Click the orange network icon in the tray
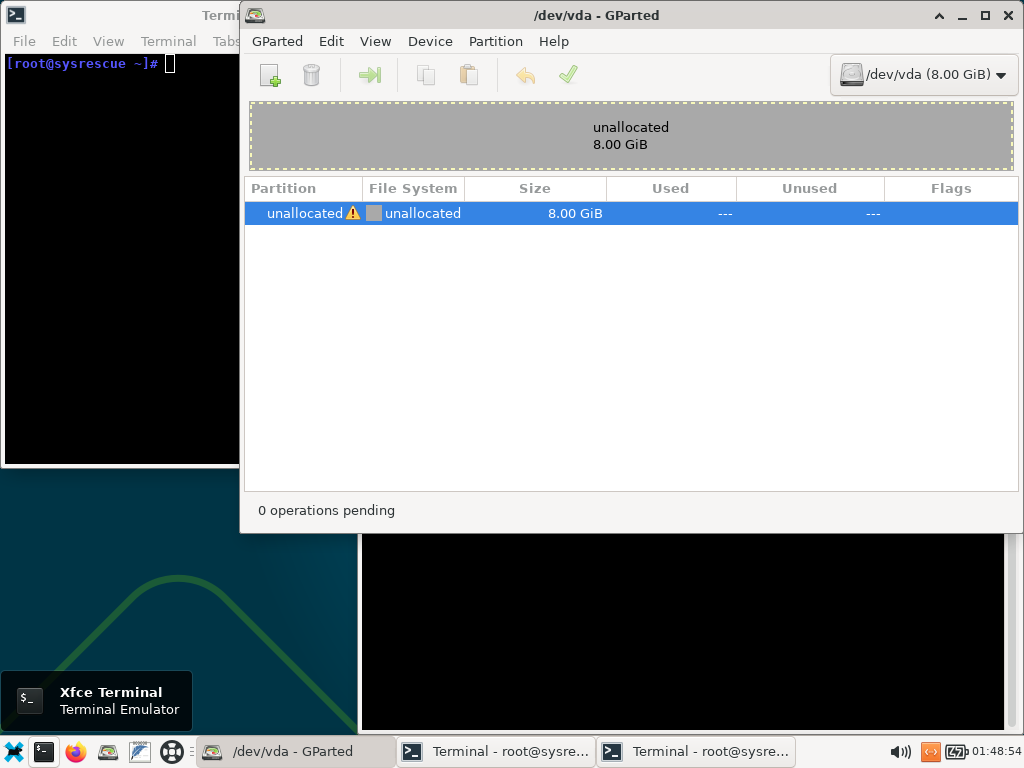Screen dimensions: 1024x768 pyautogui.click(x=931, y=752)
